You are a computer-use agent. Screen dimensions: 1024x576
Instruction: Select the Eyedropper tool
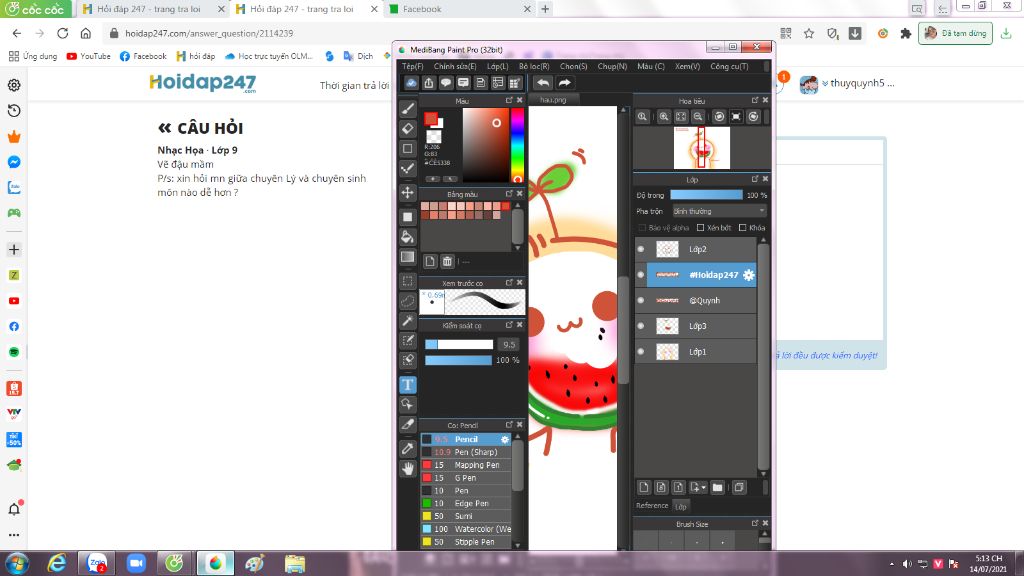(408, 448)
